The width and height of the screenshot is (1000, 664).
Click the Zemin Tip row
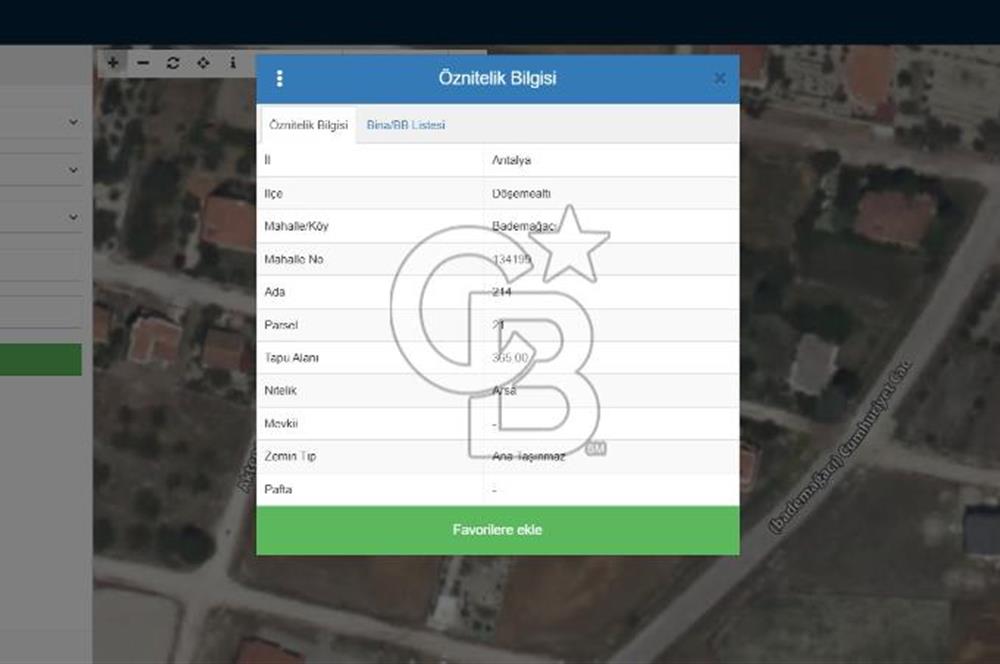(x=497, y=456)
